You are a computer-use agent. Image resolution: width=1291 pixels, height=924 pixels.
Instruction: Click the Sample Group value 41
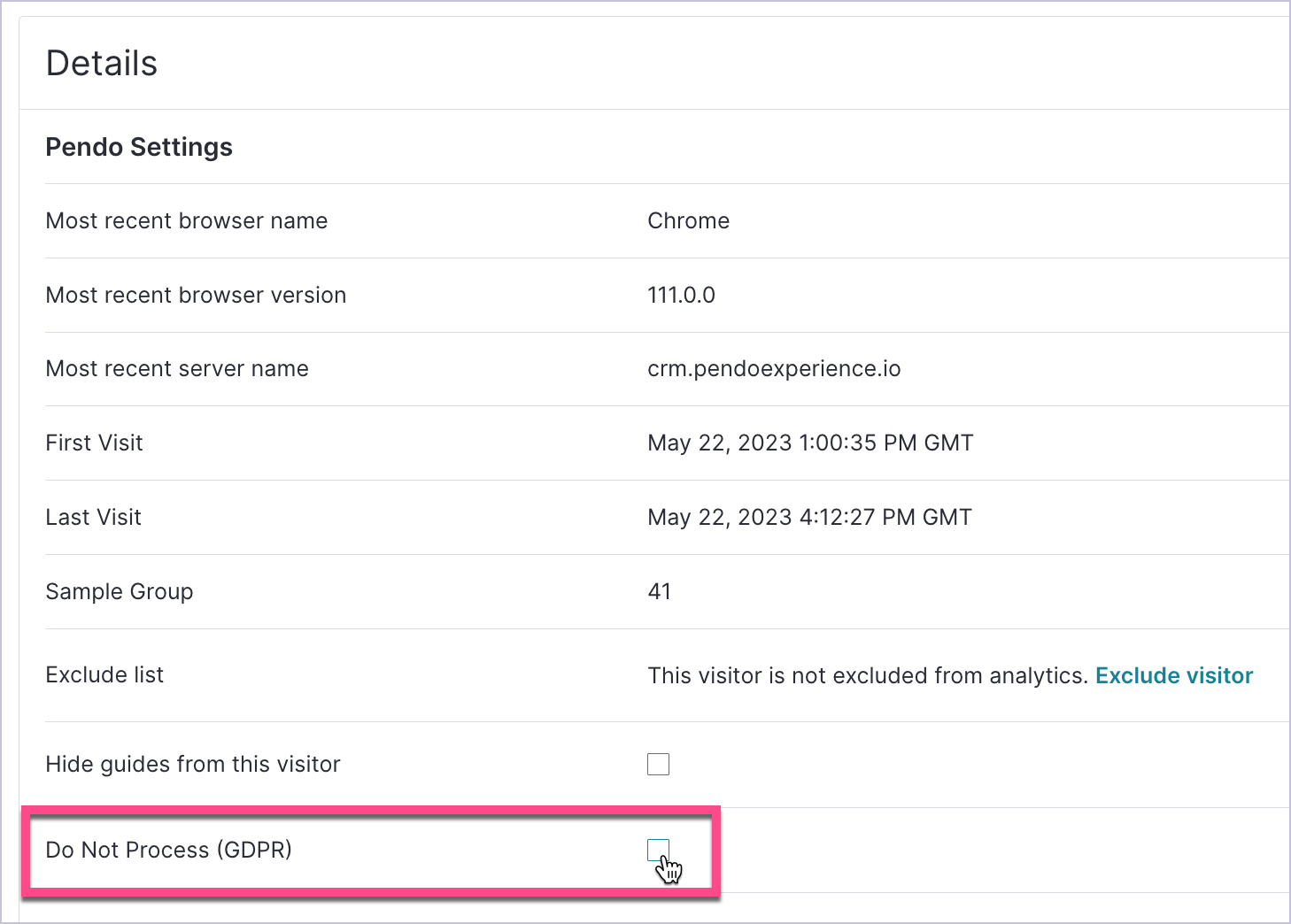pyautogui.click(x=659, y=591)
